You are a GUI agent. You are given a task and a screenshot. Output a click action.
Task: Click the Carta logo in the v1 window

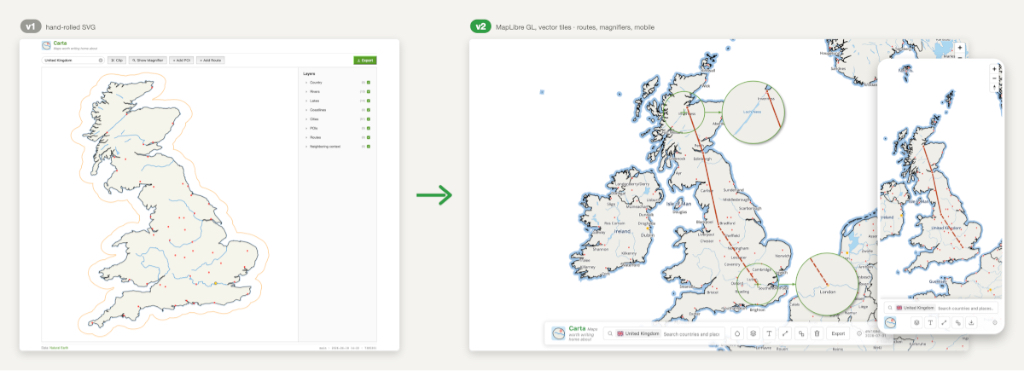tap(46, 46)
